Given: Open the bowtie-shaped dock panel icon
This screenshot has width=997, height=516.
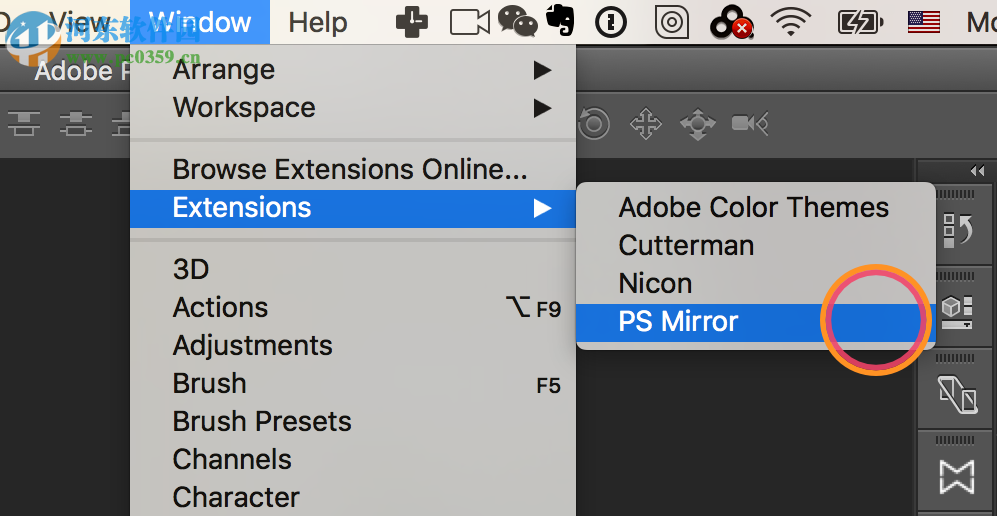Looking at the screenshot, I should (x=957, y=477).
